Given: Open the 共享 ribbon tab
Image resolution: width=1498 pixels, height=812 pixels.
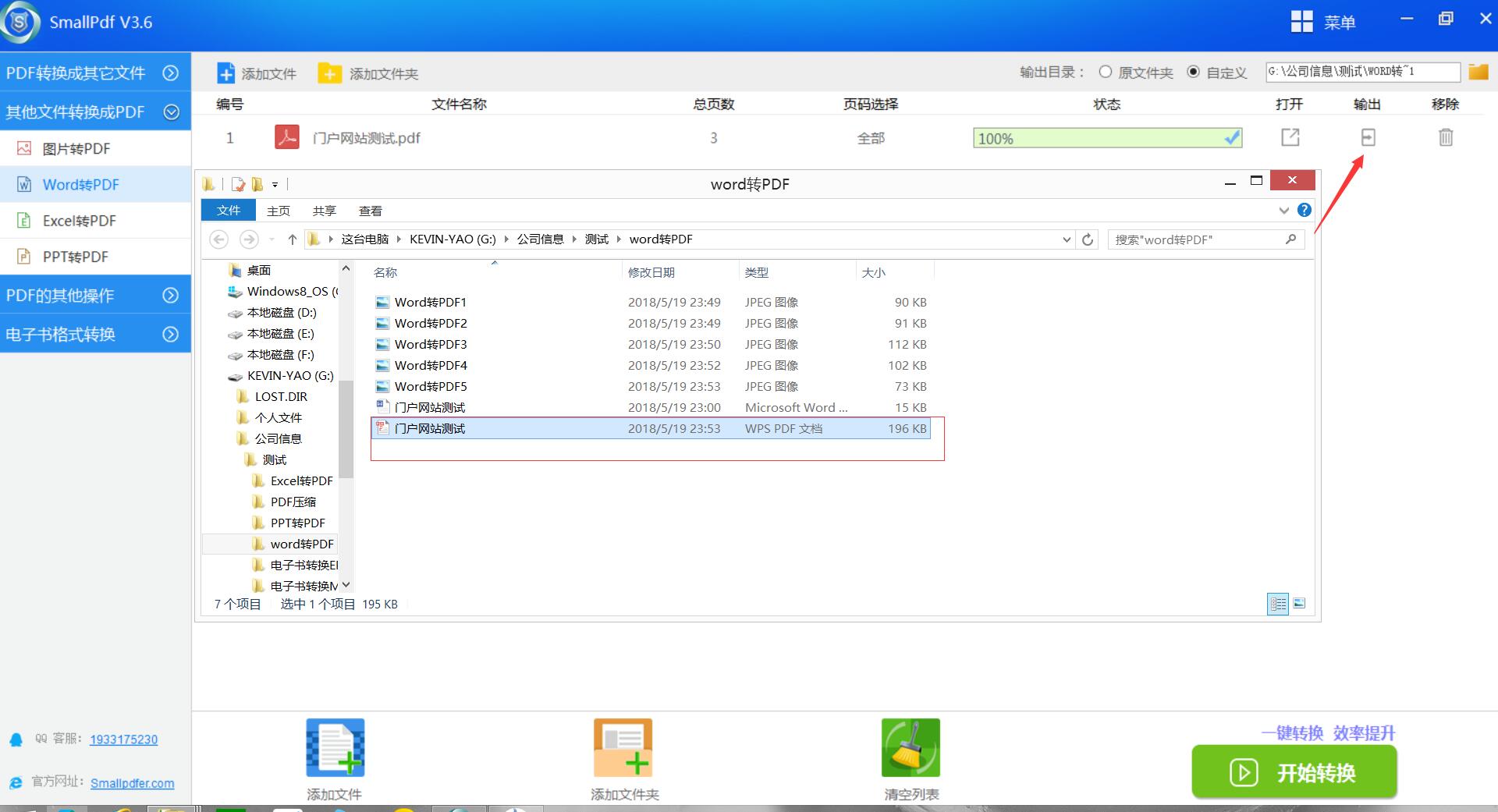Looking at the screenshot, I should tap(325, 211).
